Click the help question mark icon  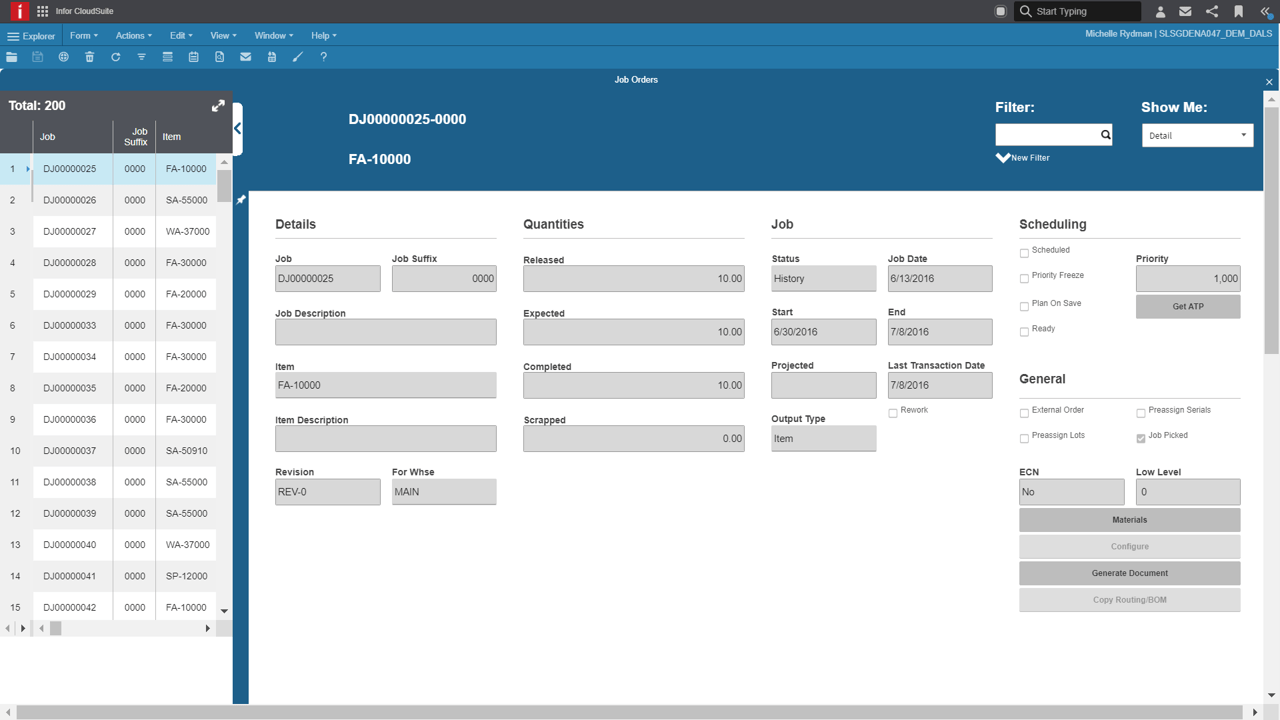(x=322, y=57)
